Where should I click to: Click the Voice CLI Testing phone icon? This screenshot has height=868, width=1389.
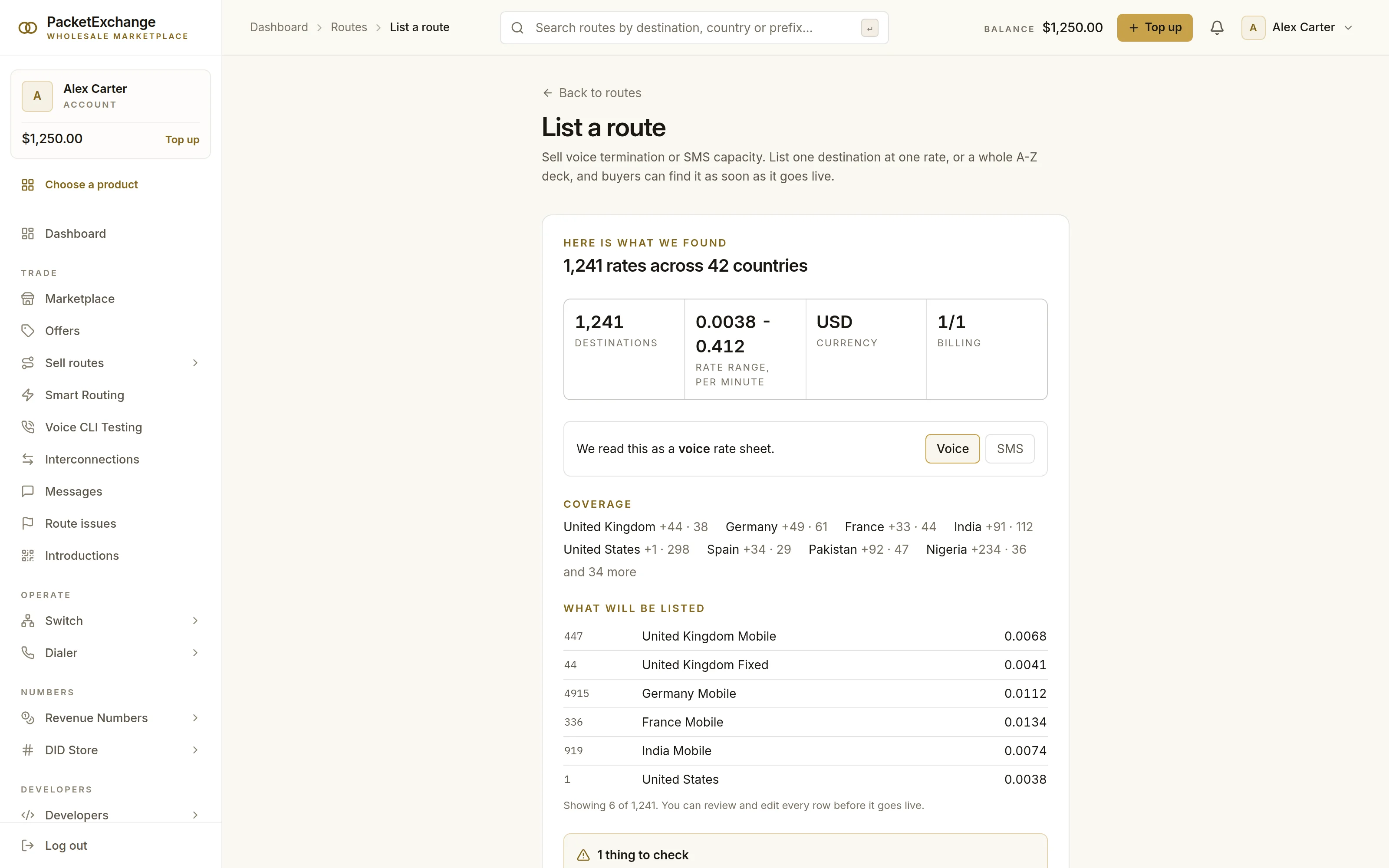pos(27,427)
